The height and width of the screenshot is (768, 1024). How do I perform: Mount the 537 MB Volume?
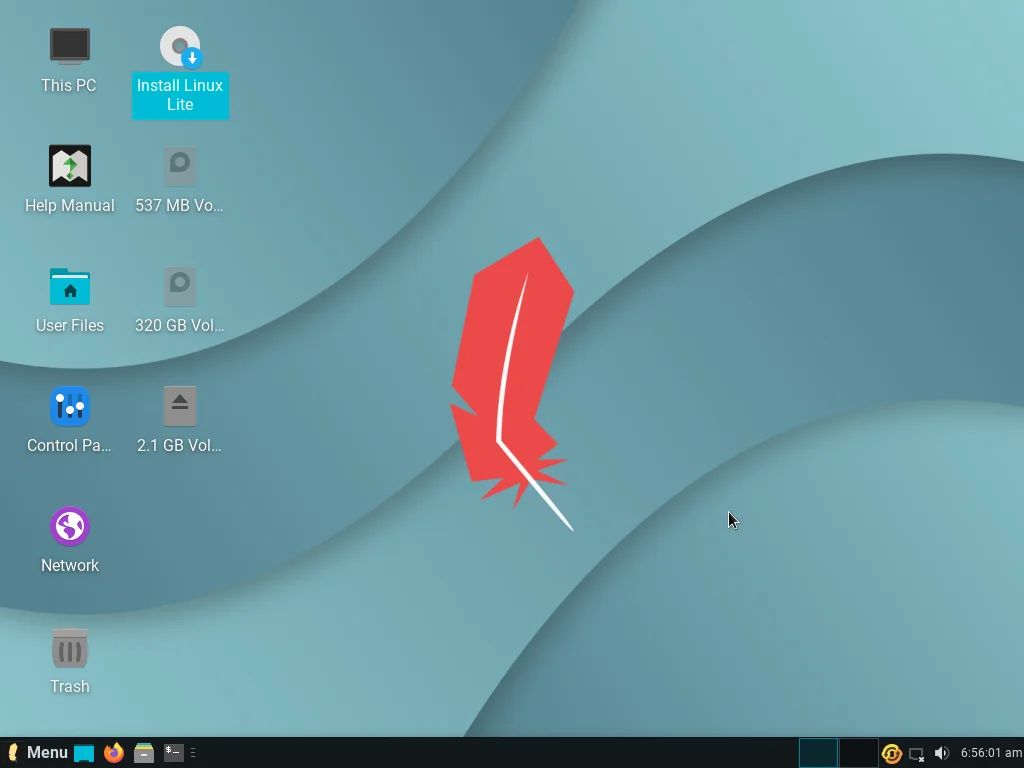click(x=179, y=166)
